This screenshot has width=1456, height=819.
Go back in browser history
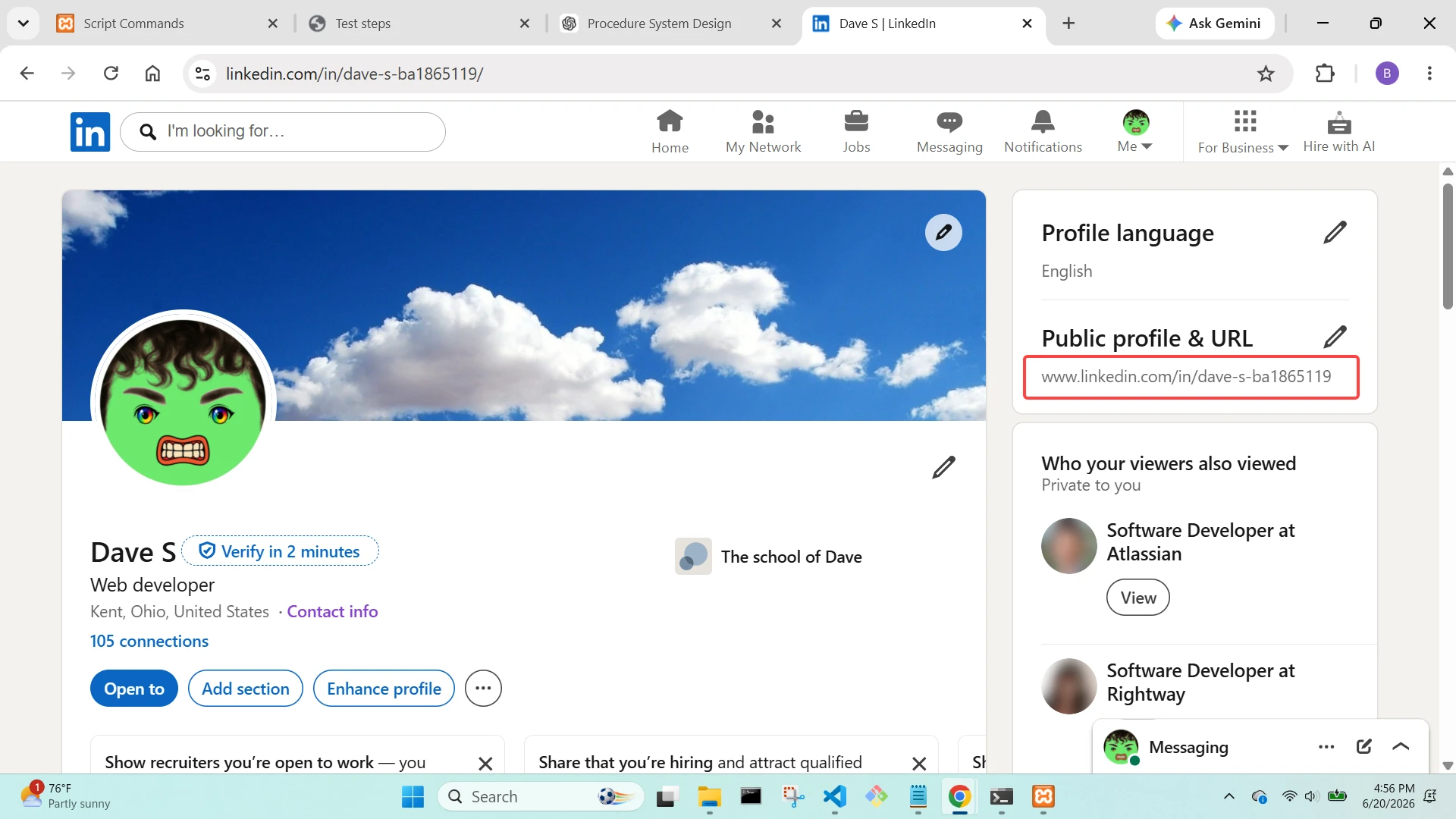click(x=27, y=74)
